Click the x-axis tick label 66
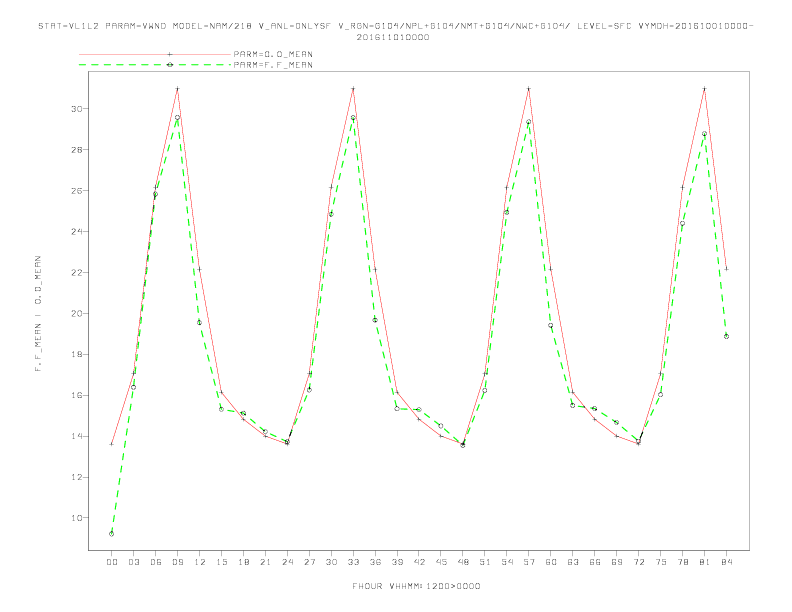The height and width of the screenshot is (612, 792). coord(595,562)
